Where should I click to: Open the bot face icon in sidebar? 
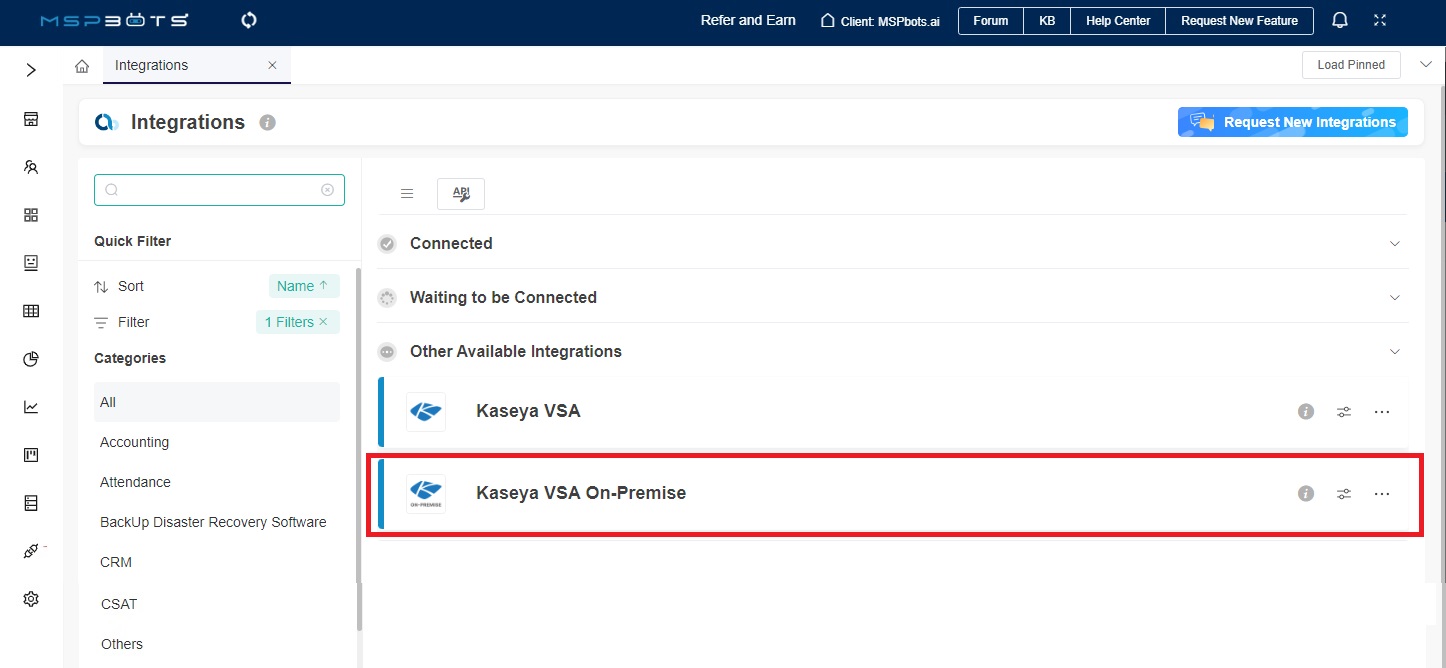pyautogui.click(x=31, y=263)
